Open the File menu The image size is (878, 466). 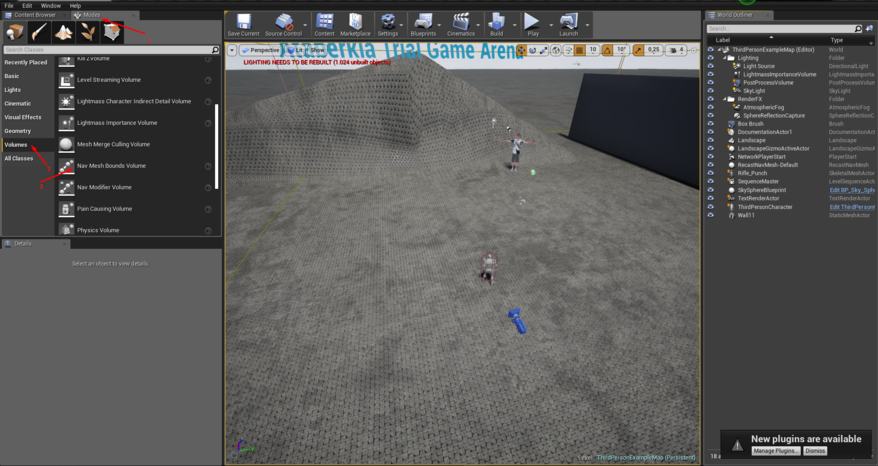9,6
